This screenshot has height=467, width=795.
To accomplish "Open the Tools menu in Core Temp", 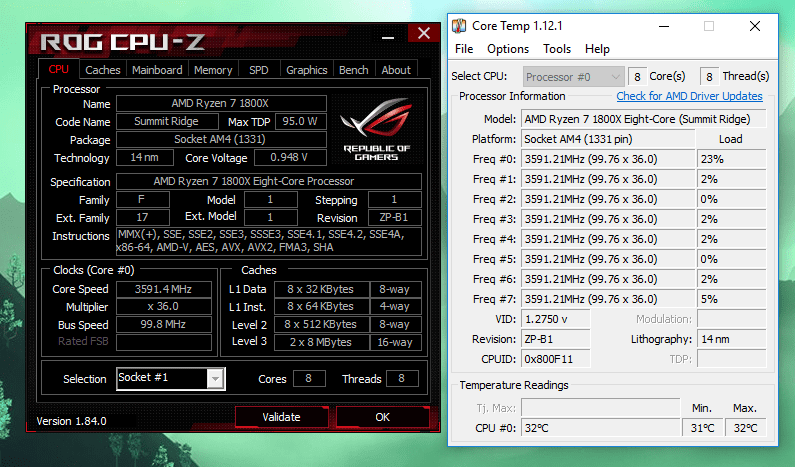I will tap(557, 49).
